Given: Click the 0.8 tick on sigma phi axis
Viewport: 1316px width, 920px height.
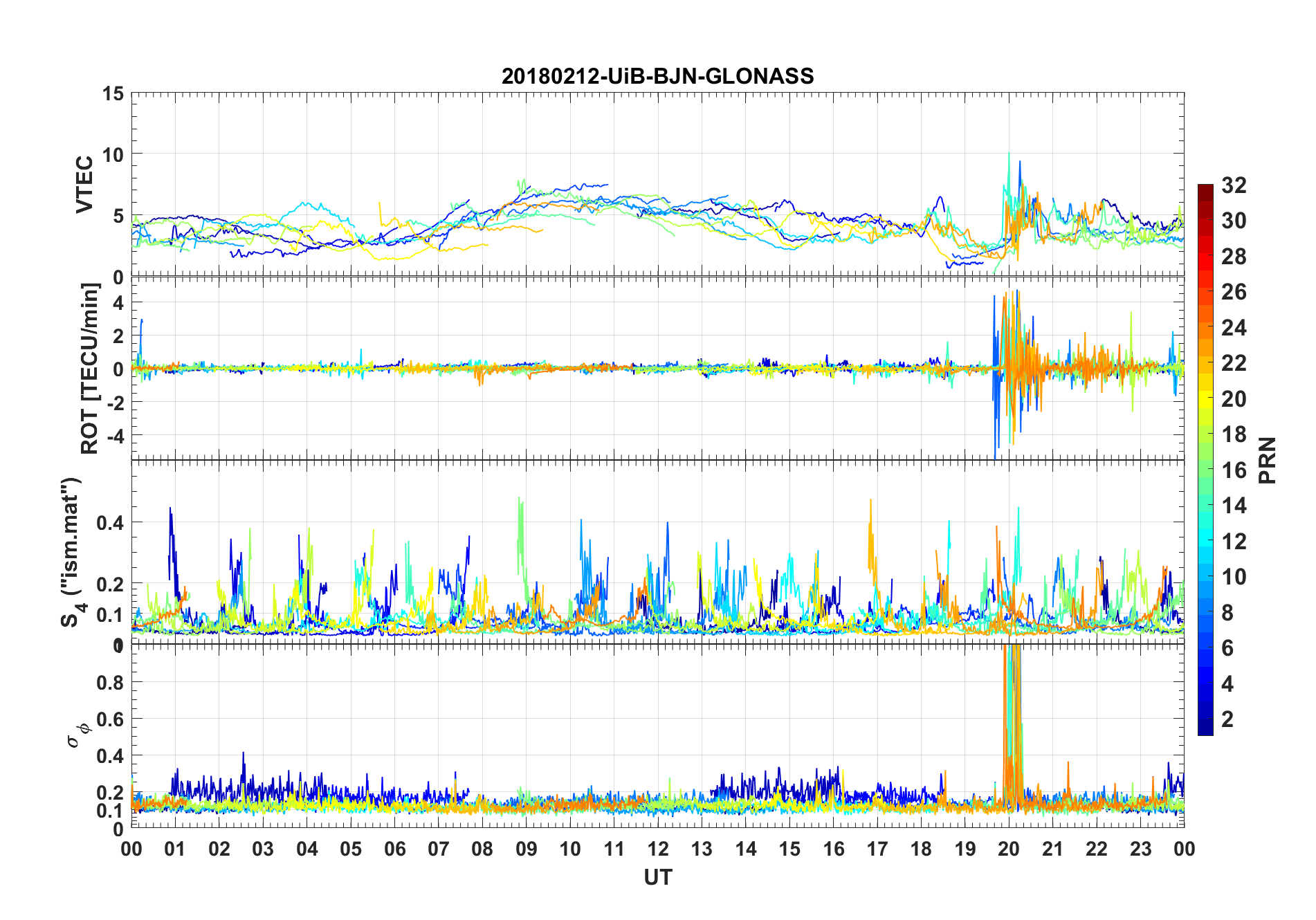Looking at the screenshot, I should point(110,682).
